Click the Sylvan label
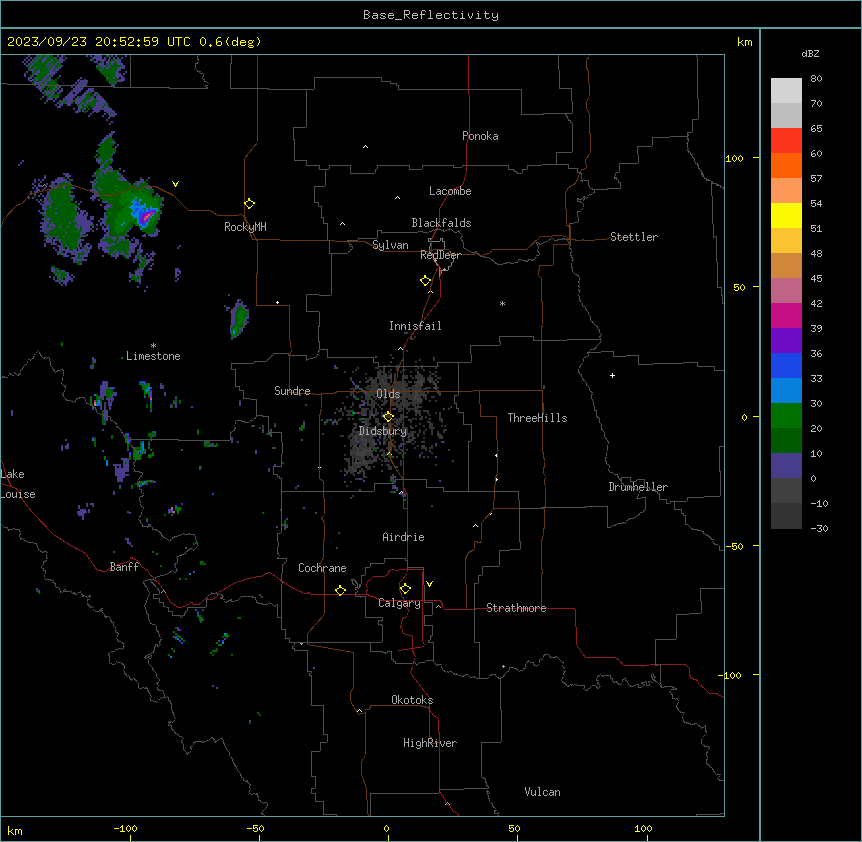Image resolution: width=862 pixels, height=842 pixels. 390,245
